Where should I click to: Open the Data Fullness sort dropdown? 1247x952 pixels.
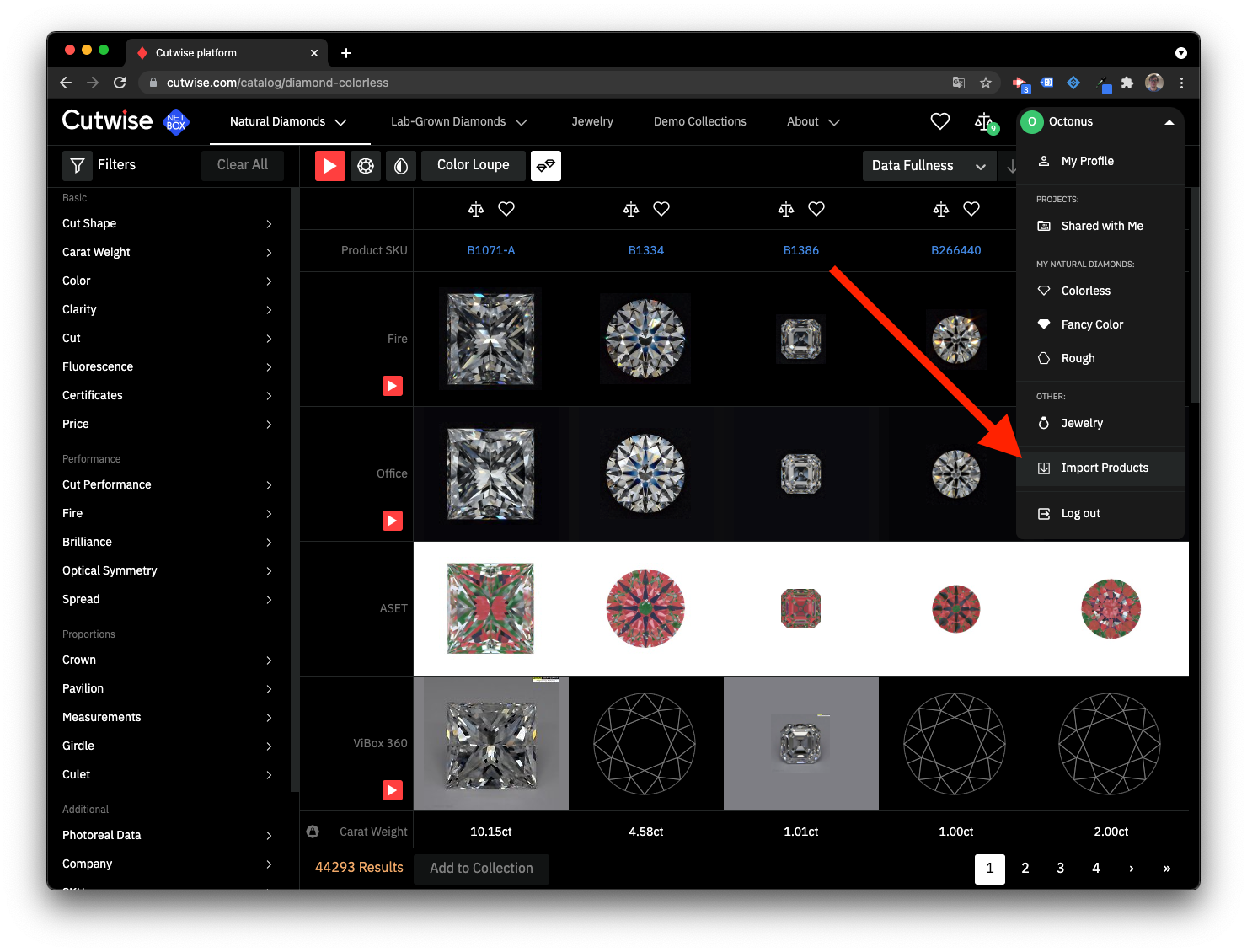tap(929, 166)
